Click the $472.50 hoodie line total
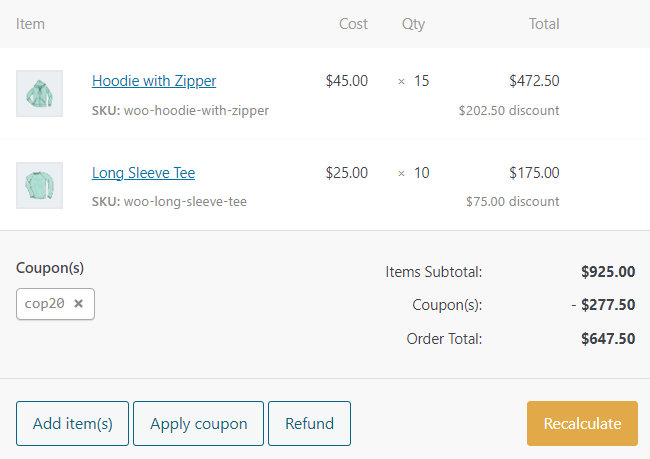The image size is (650, 459). coord(534,81)
